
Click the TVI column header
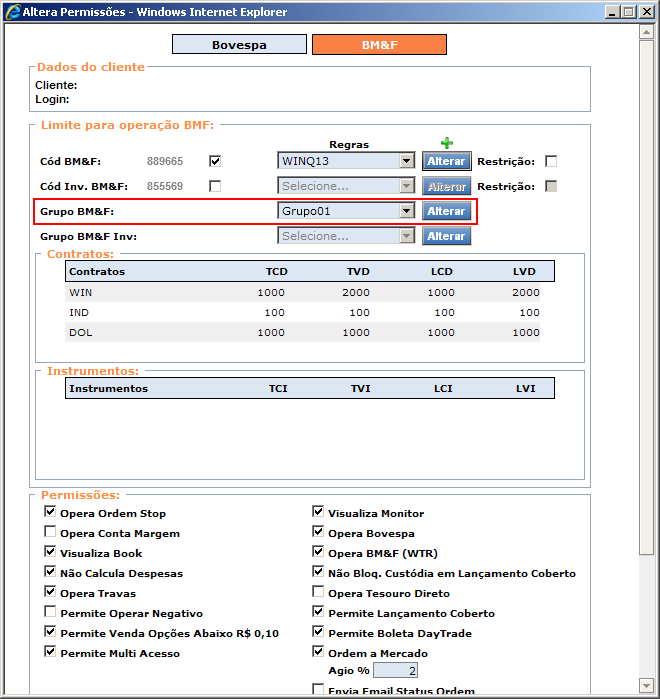pos(361,388)
